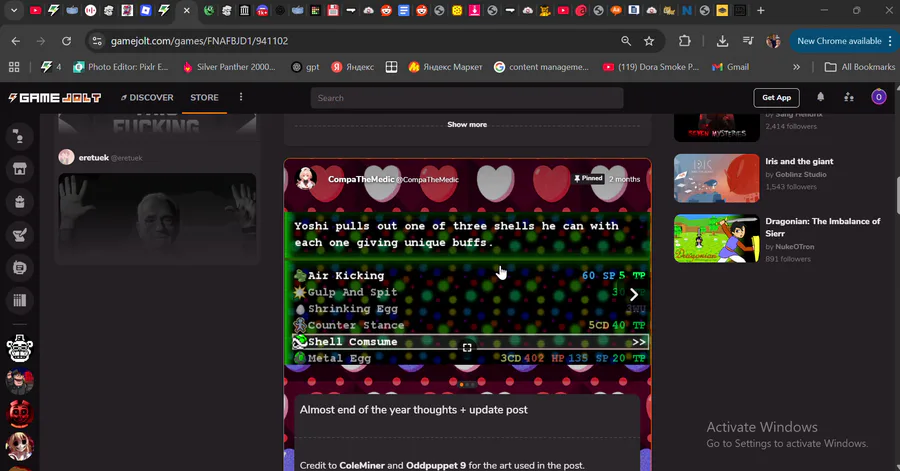Show hidden bookmarks with double chevron
Viewport: 900px width, 471px height.
click(796, 67)
